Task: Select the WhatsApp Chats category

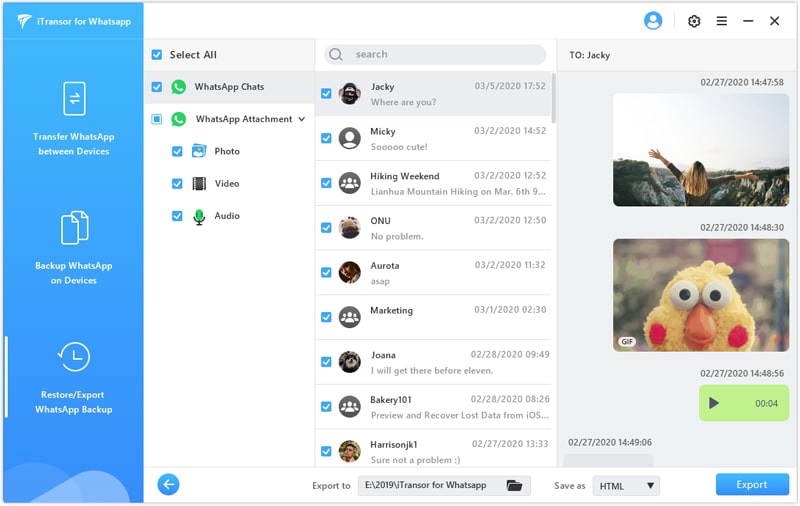Action: pyautogui.click(x=229, y=87)
